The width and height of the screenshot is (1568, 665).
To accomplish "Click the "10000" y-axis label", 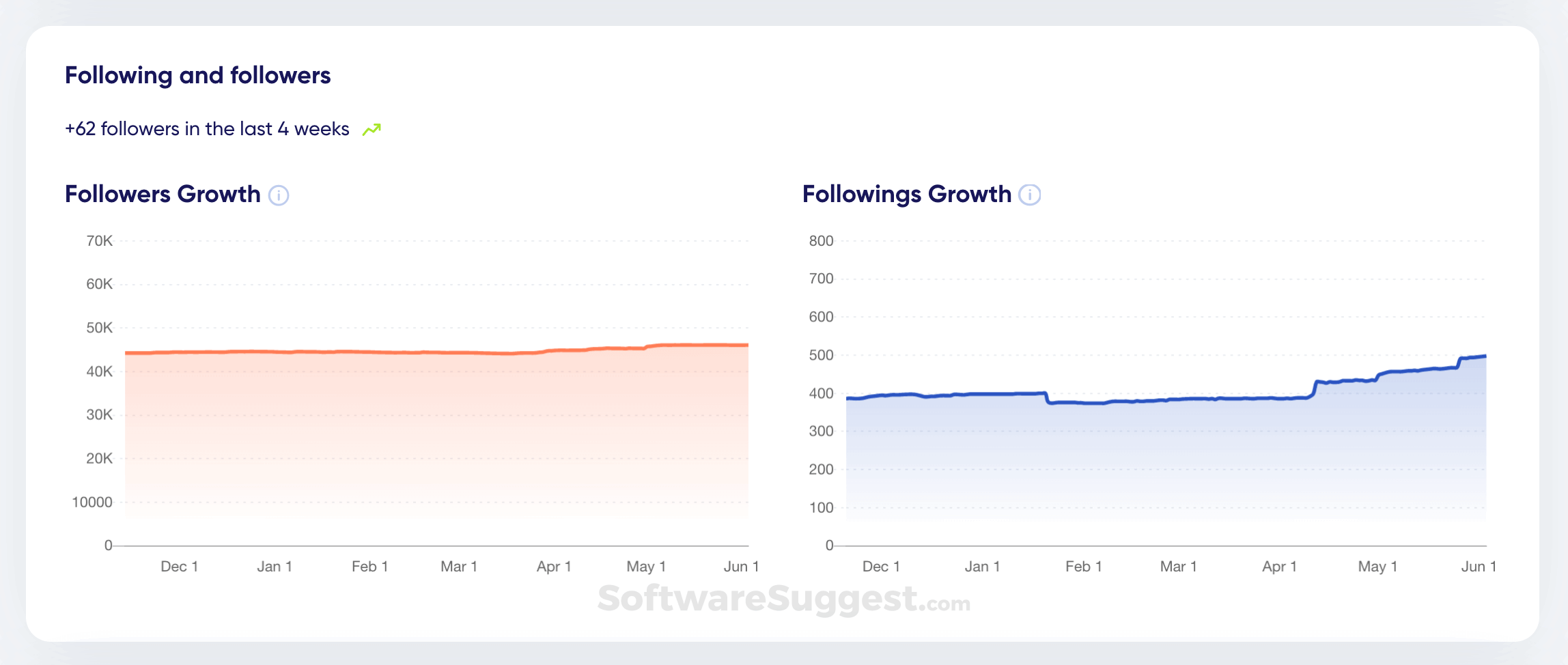I will click(92, 503).
